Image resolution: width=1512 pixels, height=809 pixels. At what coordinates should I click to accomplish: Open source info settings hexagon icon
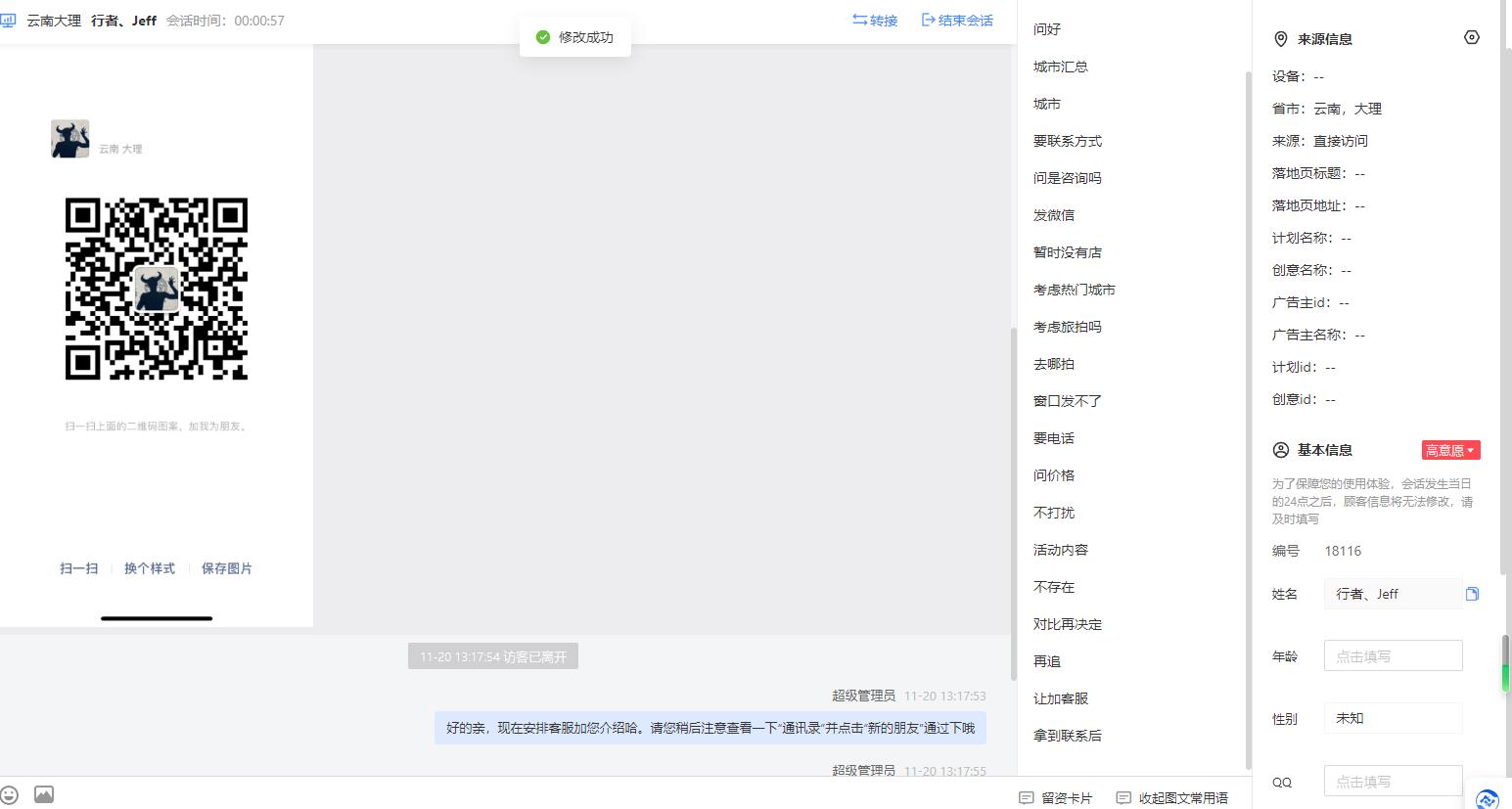pos(1471,38)
